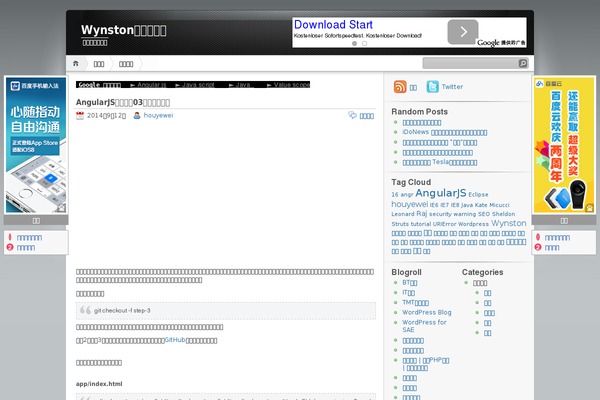Click the search magnifier button

click(523, 63)
